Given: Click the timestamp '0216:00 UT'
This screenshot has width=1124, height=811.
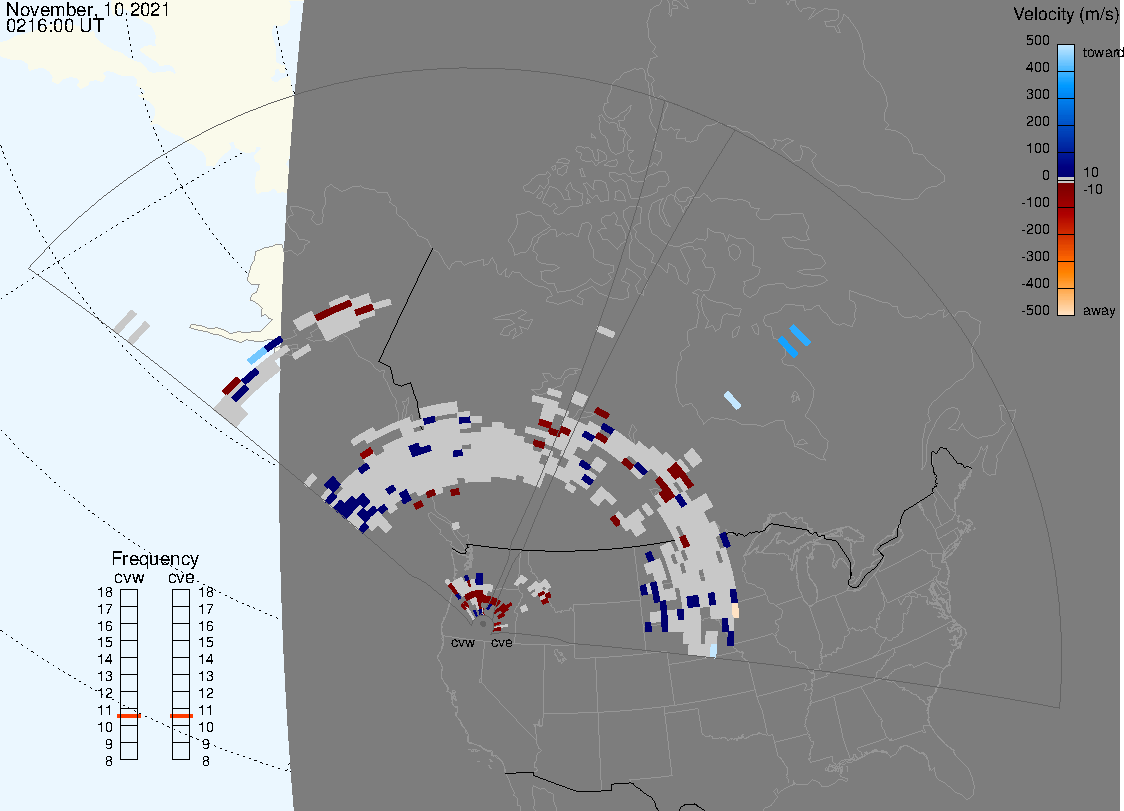Looking at the screenshot, I should (54, 26).
